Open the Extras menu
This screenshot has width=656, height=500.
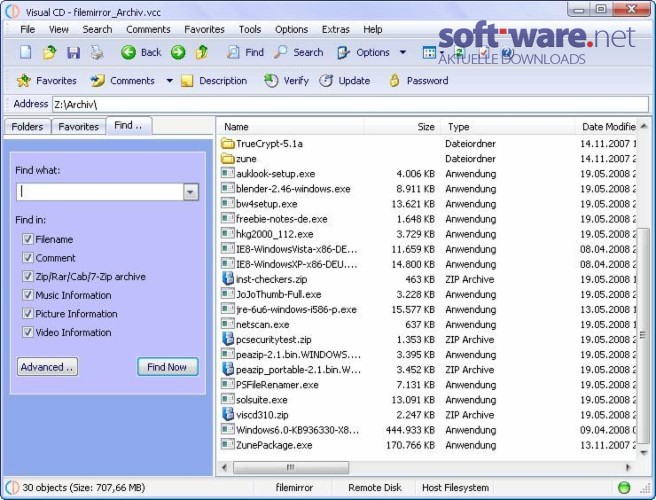point(336,29)
